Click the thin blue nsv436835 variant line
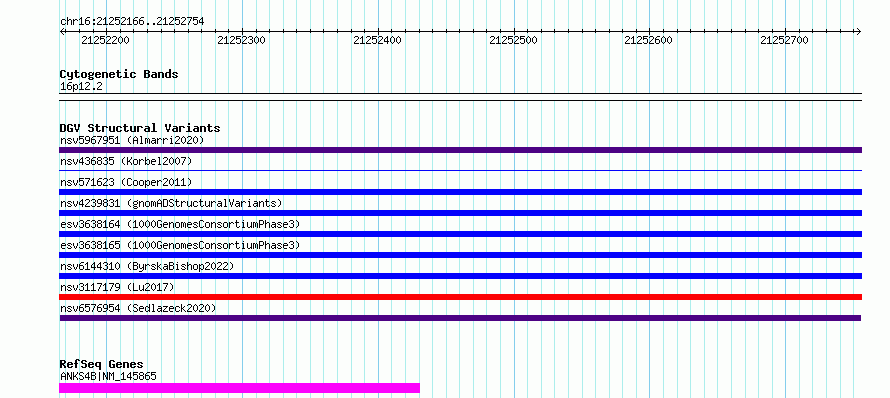Viewport: 890px width, 398px height. [460, 170]
